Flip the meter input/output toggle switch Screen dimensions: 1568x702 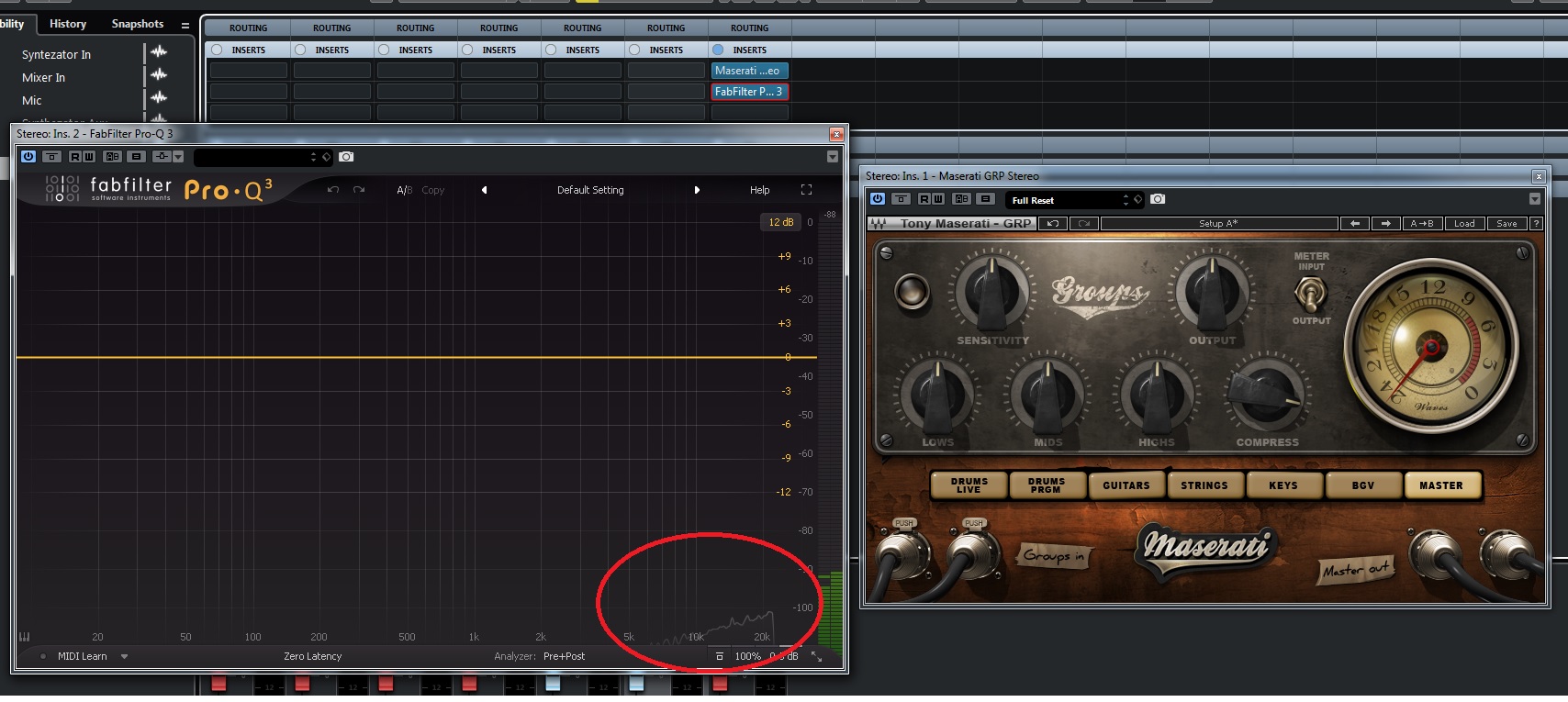pyautogui.click(x=1310, y=294)
